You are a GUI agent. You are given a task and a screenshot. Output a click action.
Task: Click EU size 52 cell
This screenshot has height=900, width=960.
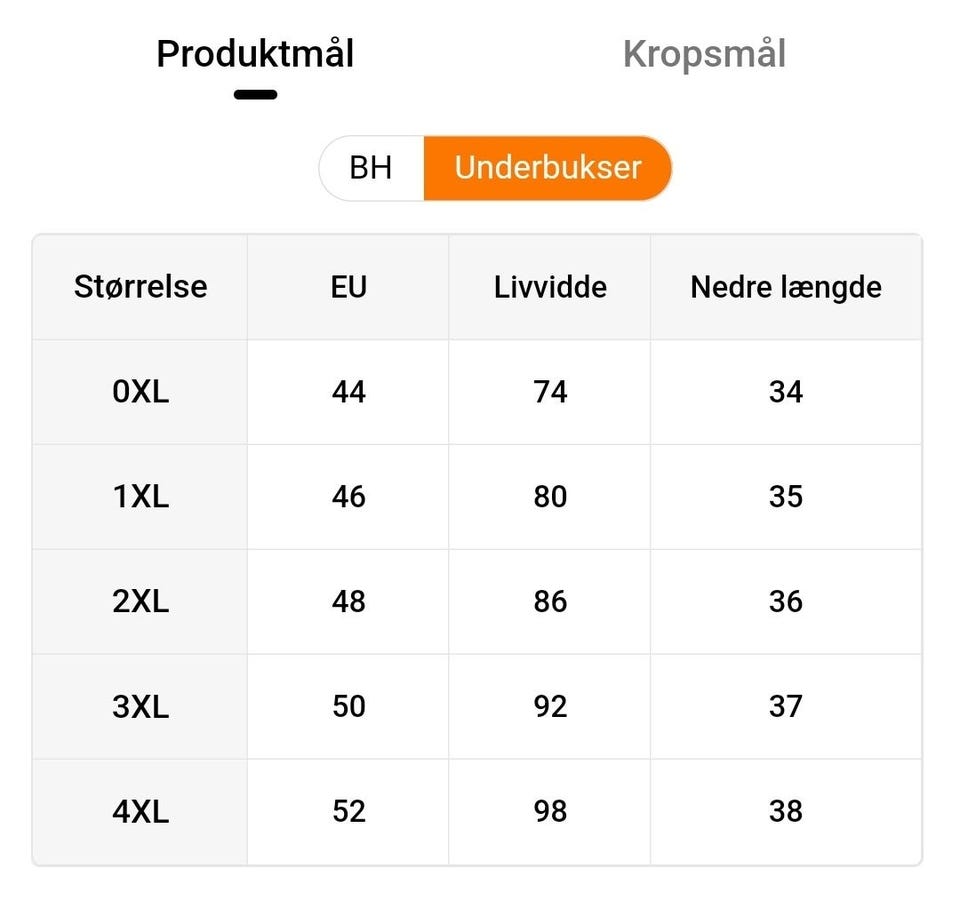click(x=349, y=811)
